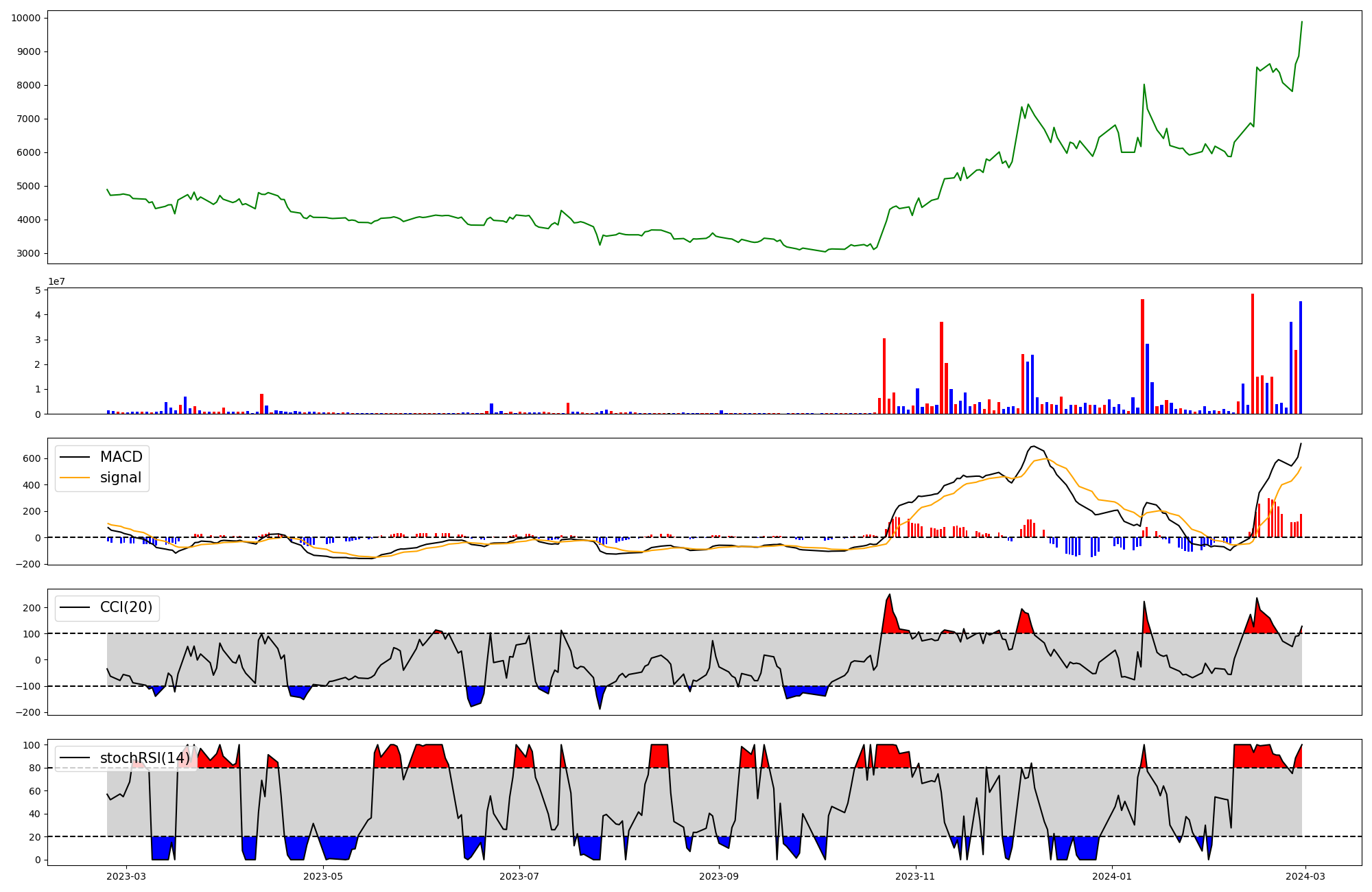Click the 2024-01 x-axis date label

click(1112, 876)
